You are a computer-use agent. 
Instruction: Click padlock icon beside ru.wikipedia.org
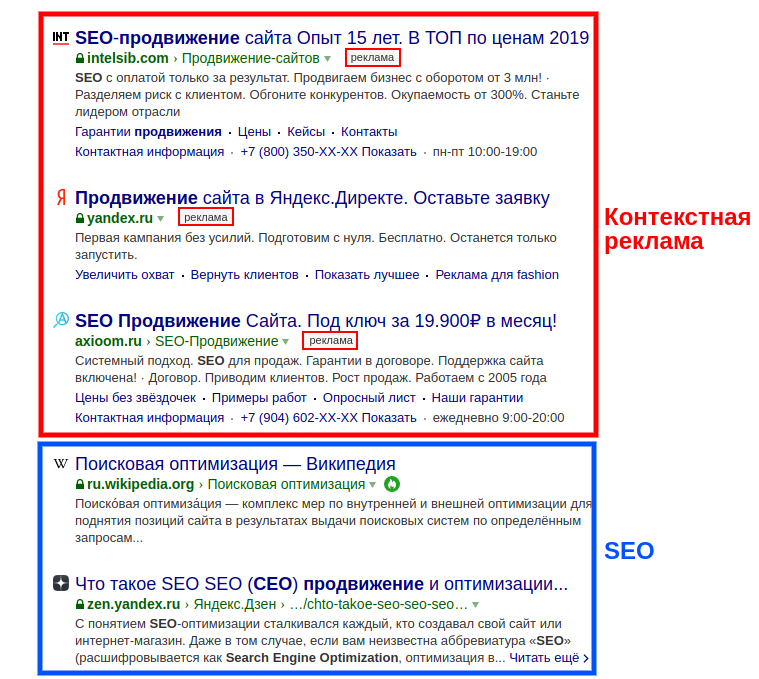[x=80, y=484]
